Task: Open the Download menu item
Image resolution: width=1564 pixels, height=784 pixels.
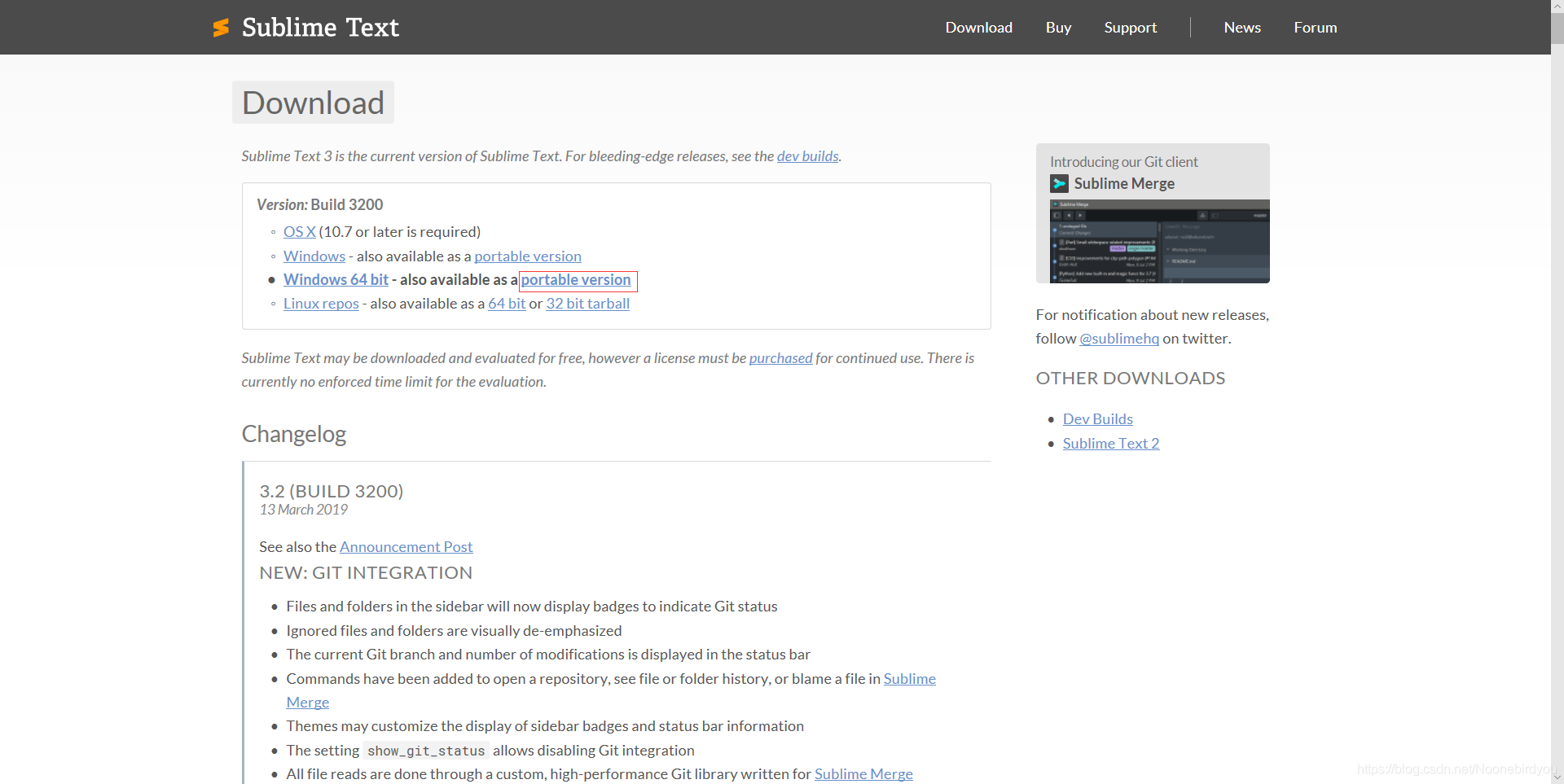Action: [x=978, y=27]
